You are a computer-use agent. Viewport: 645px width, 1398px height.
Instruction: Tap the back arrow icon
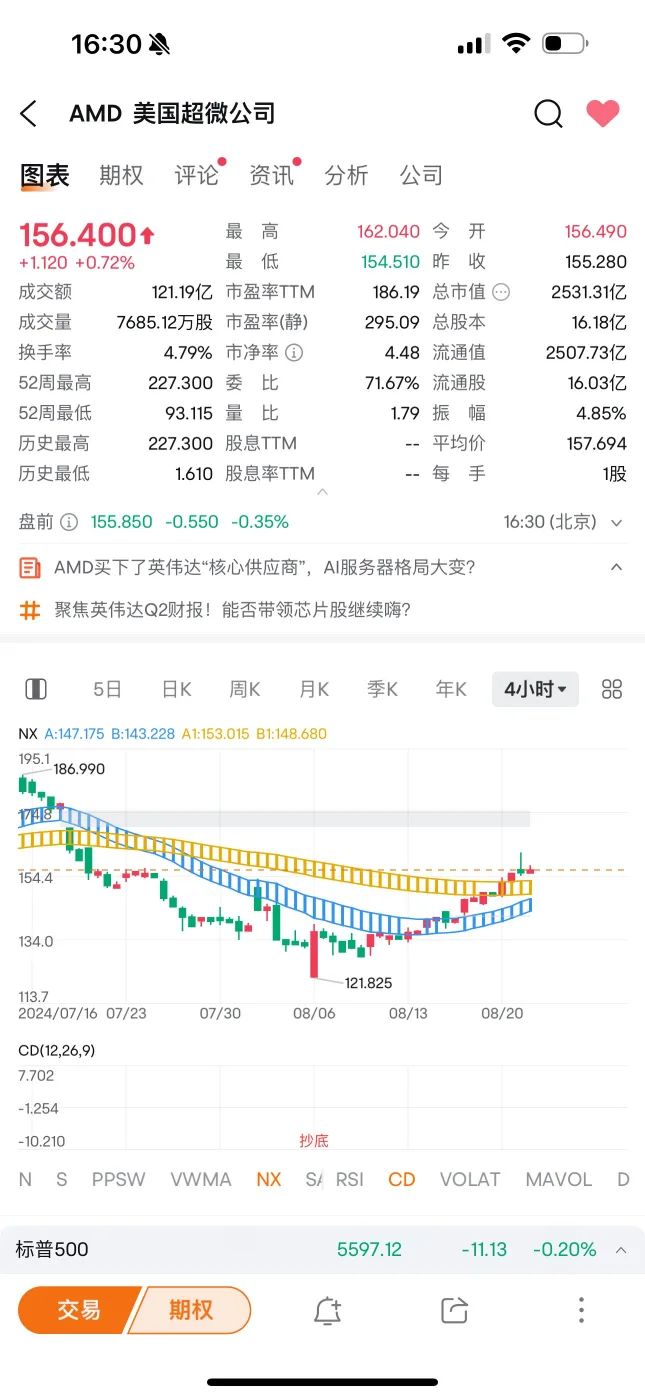coord(28,114)
